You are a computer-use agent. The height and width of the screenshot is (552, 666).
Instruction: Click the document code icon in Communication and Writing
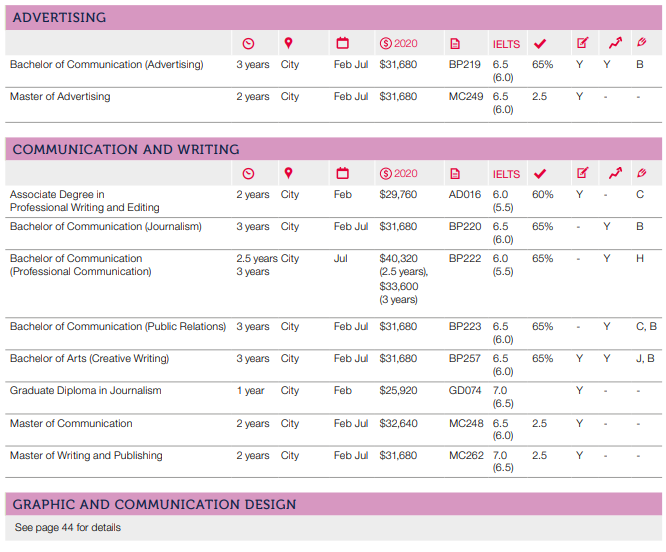pos(455,174)
